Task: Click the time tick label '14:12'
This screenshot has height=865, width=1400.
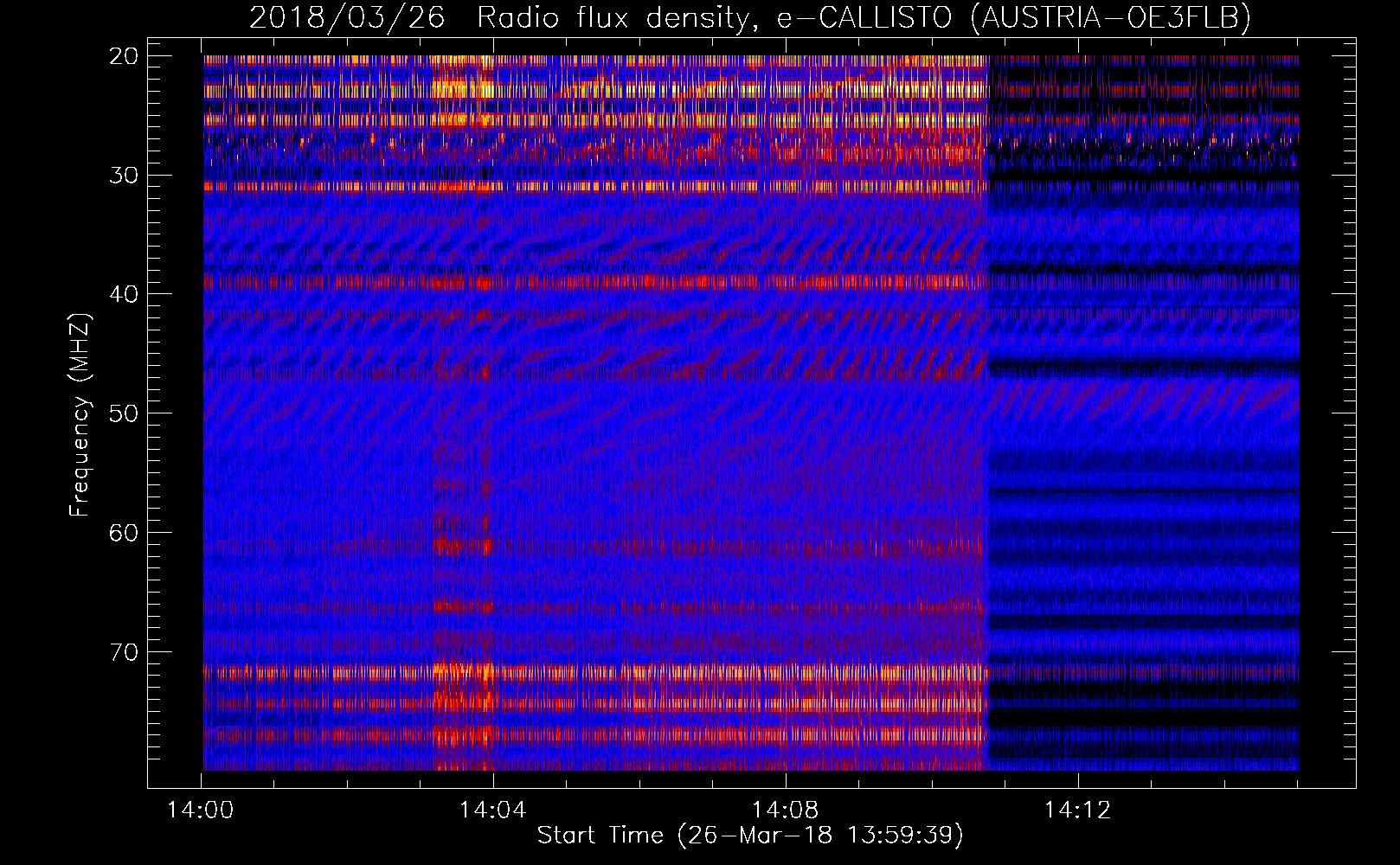Action: click(1077, 811)
